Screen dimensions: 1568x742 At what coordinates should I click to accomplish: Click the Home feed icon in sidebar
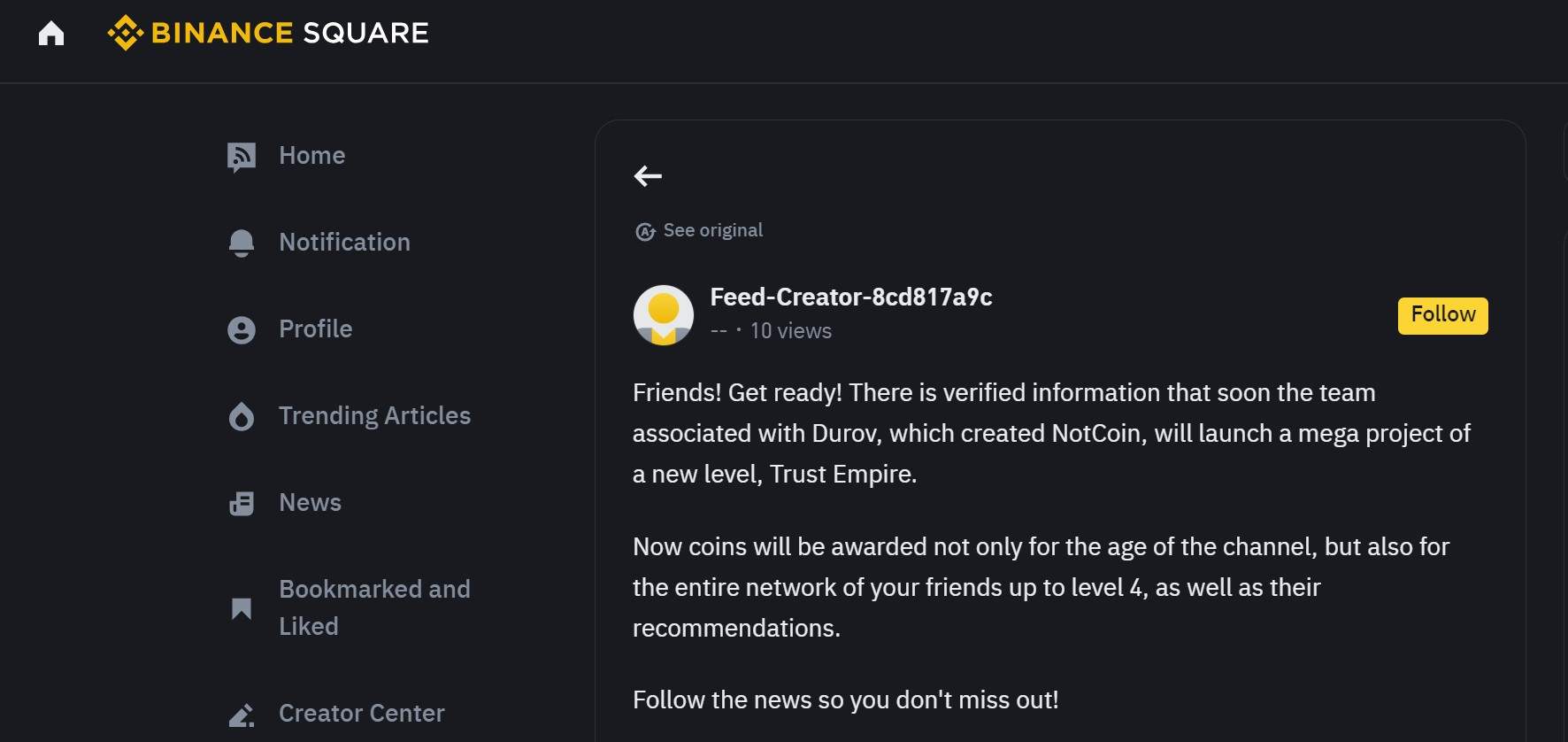241,157
